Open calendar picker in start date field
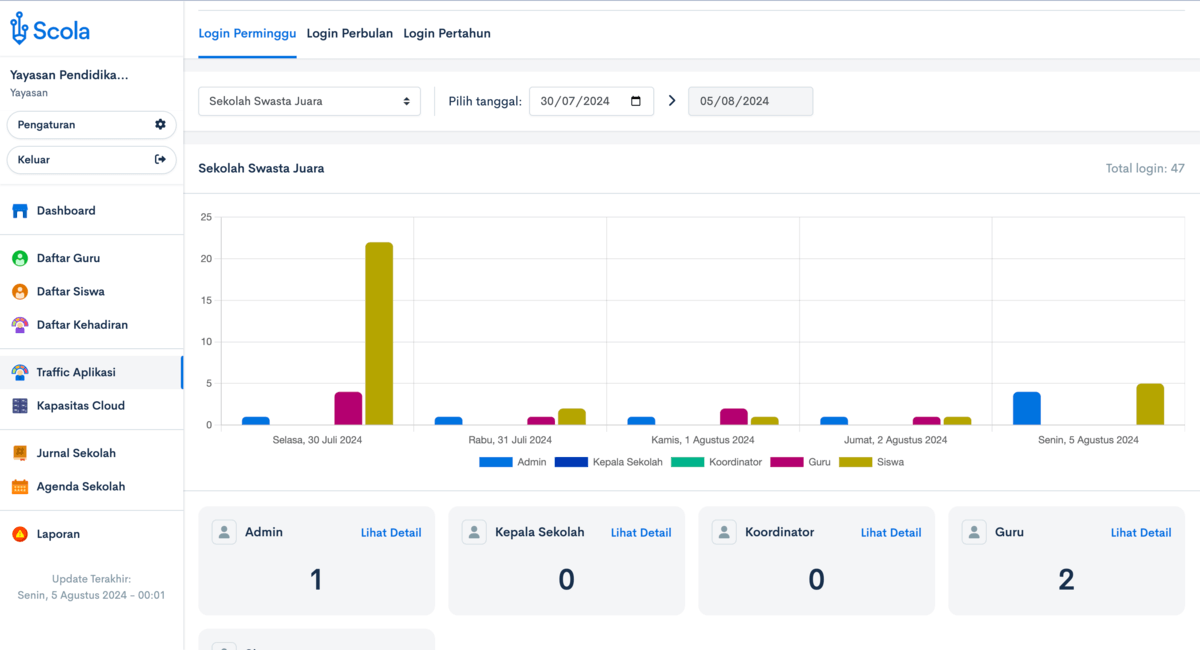The width and height of the screenshot is (1200, 650). pyautogui.click(x=636, y=101)
